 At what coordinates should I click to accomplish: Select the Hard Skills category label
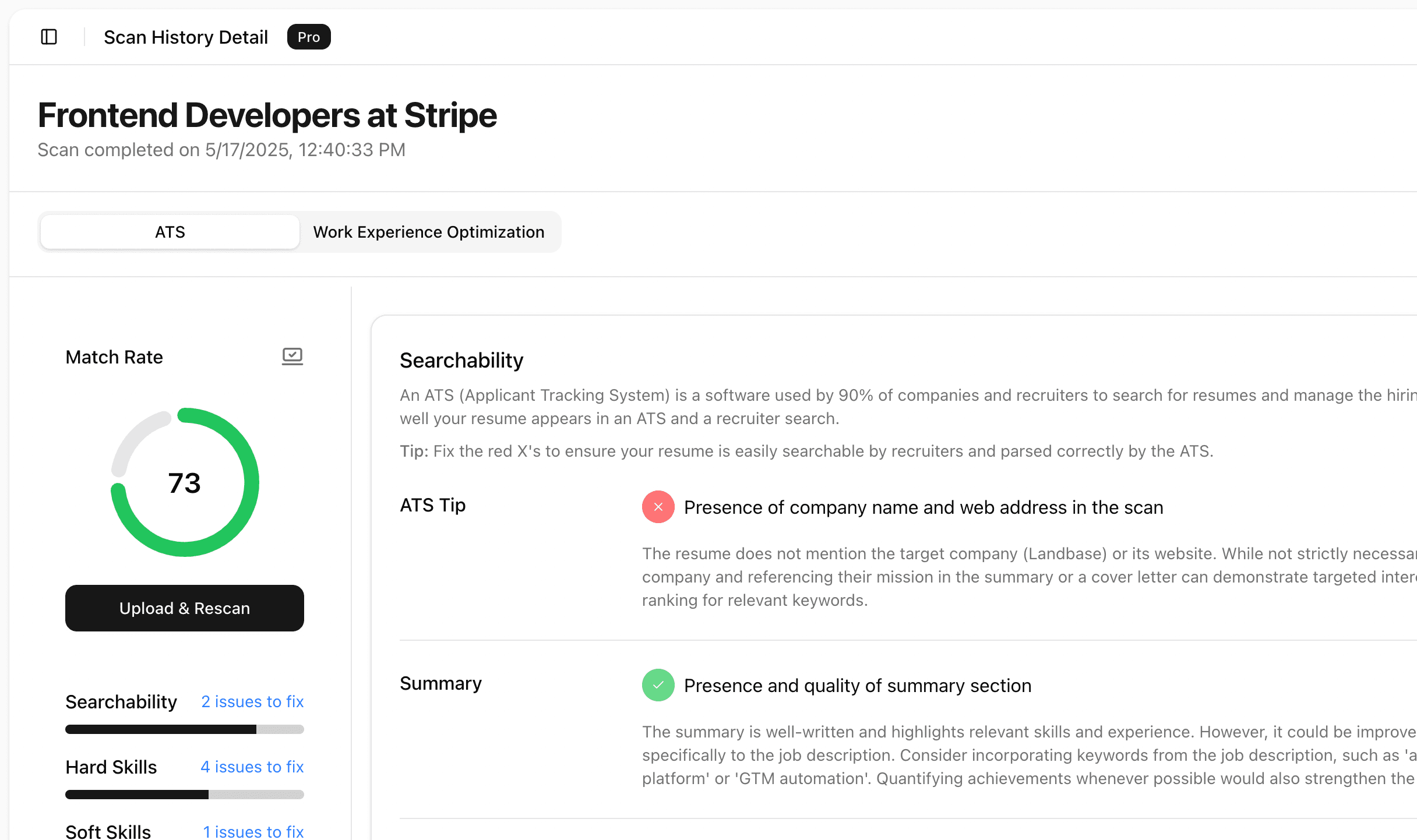tap(111, 767)
